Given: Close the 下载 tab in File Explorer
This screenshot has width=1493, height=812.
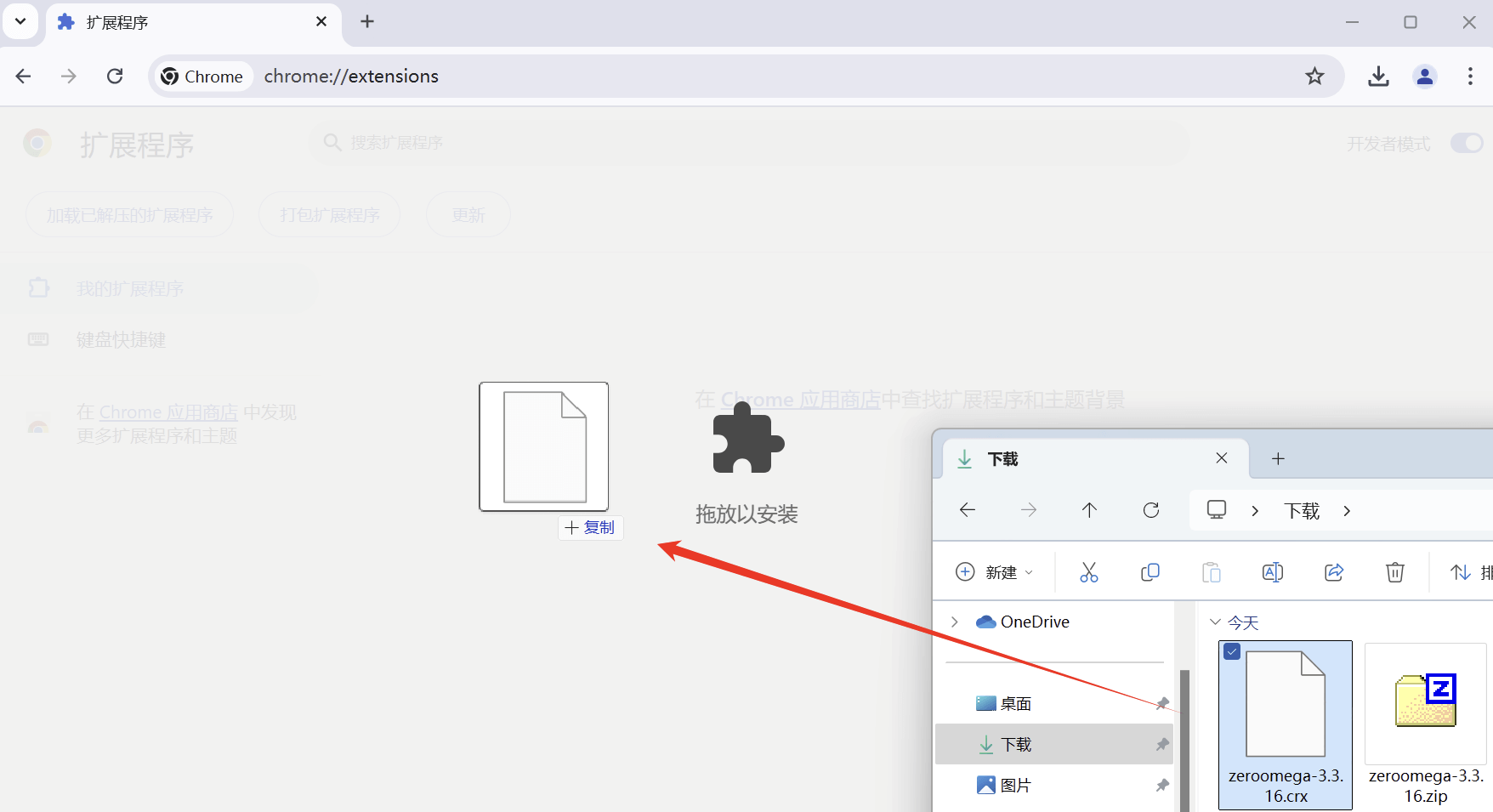Looking at the screenshot, I should [x=1222, y=458].
